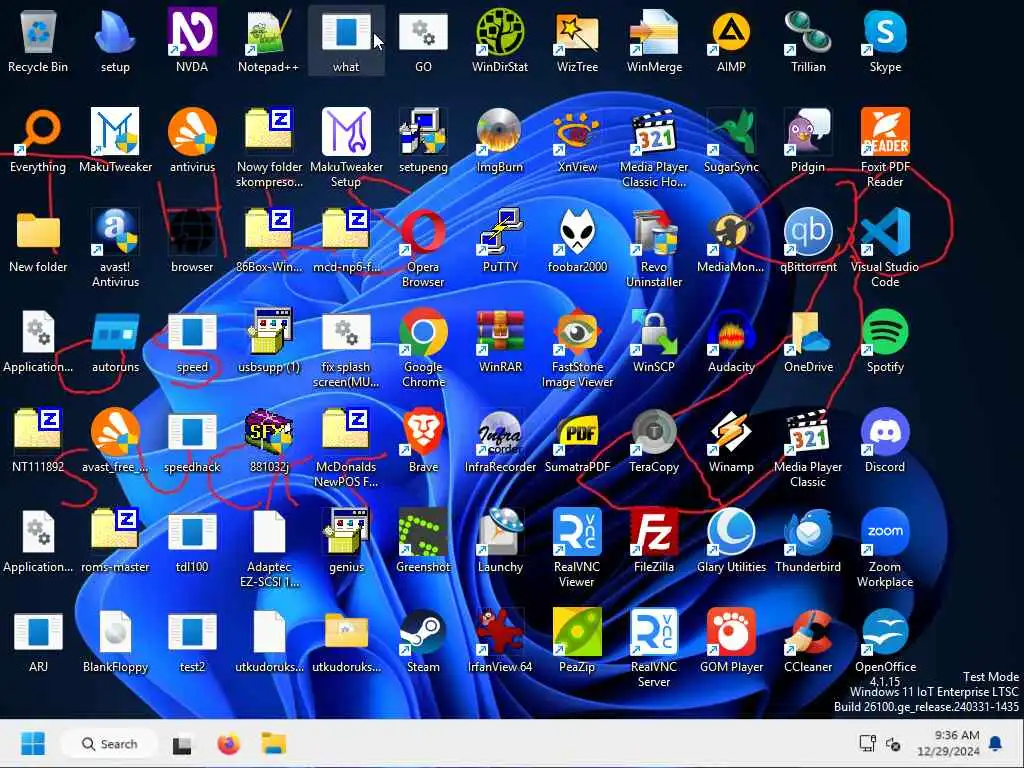Viewport: 1024px width, 768px height.
Task: Click the autoruns desktop icon
Action: coord(116,332)
